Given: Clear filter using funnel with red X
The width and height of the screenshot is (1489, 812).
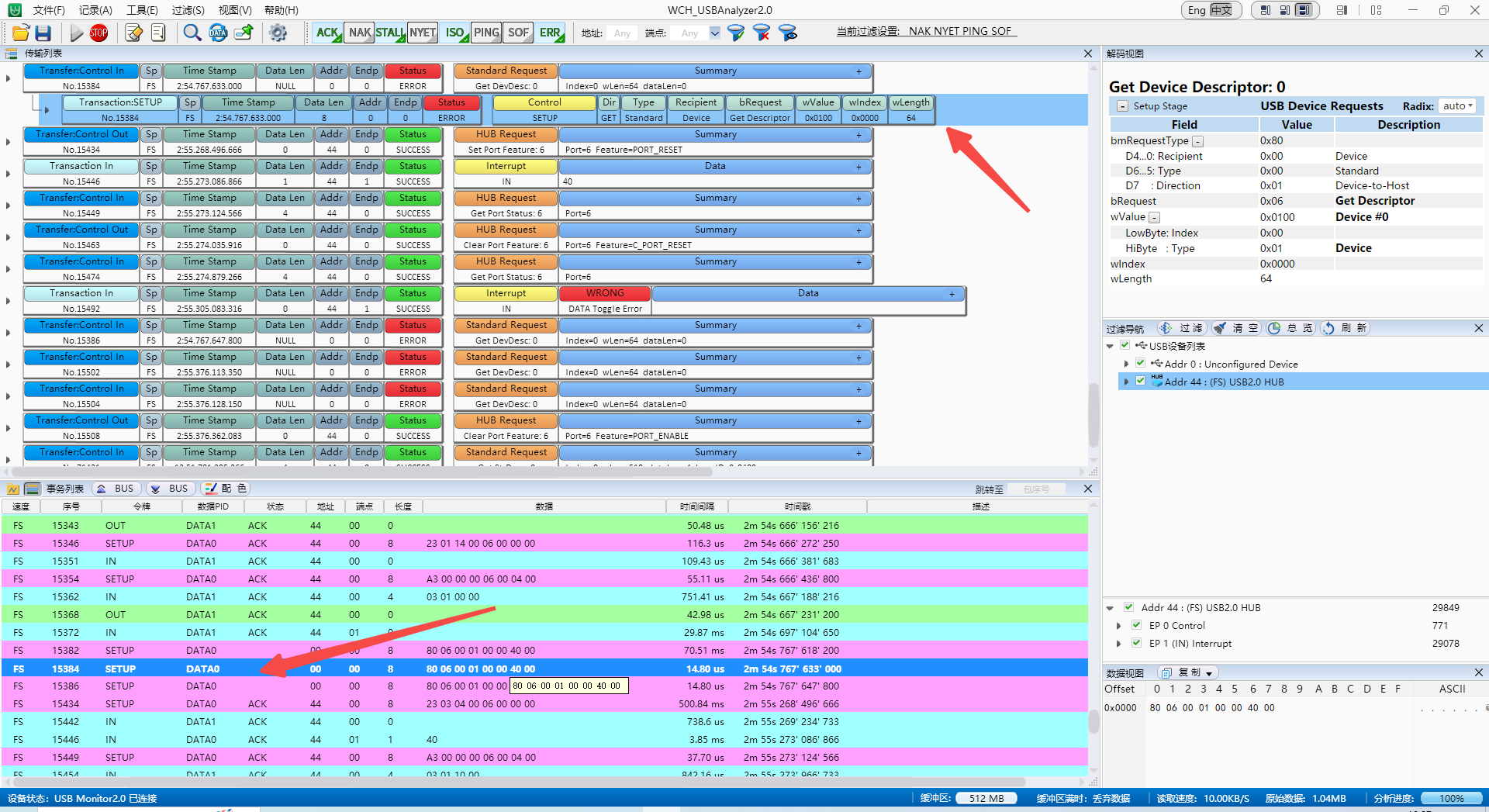Looking at the screenshot, I should (762, 33).
